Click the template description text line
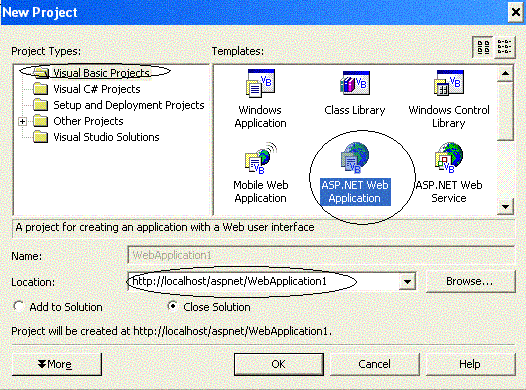 pos(165,227)
